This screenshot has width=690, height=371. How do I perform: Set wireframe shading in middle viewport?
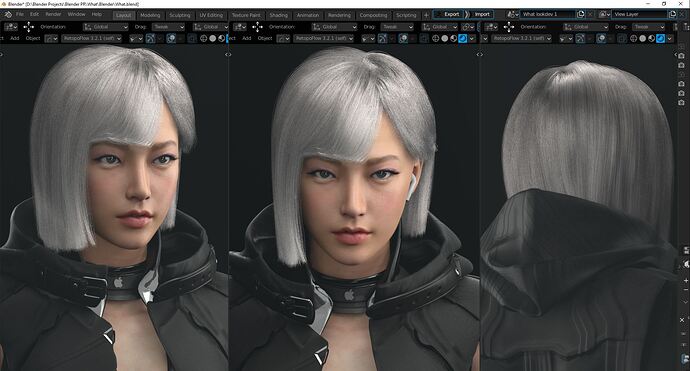[435, 38]
